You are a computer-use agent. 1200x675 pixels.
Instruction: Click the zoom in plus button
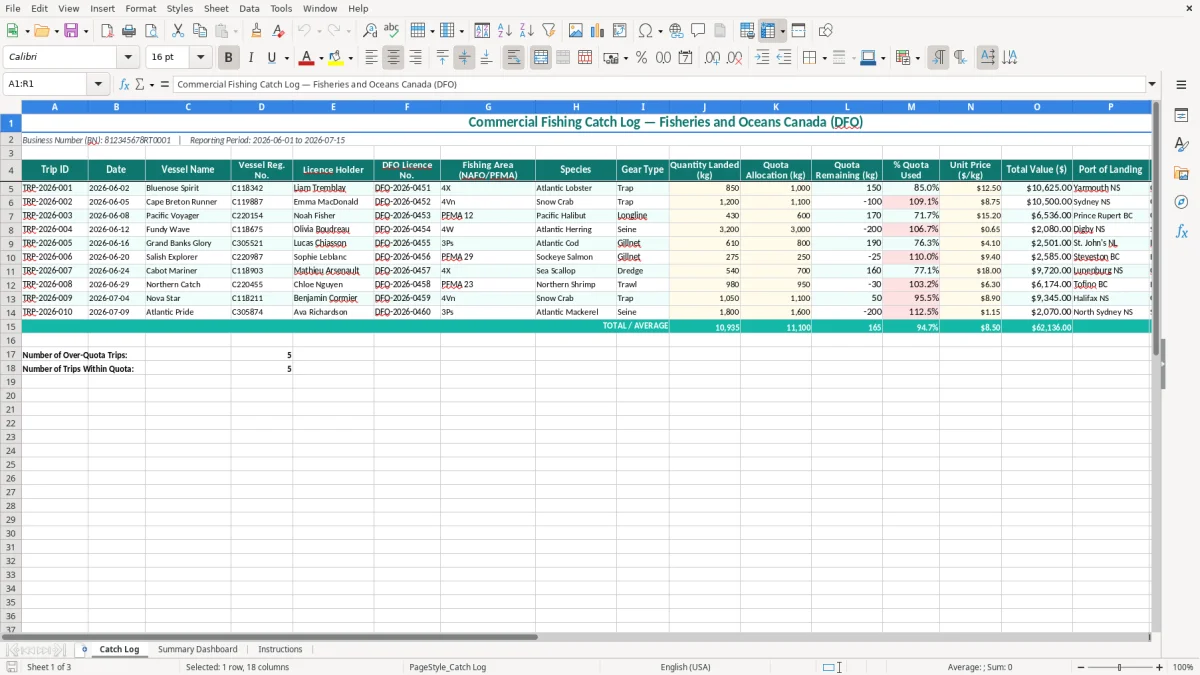click(1159, 667)
